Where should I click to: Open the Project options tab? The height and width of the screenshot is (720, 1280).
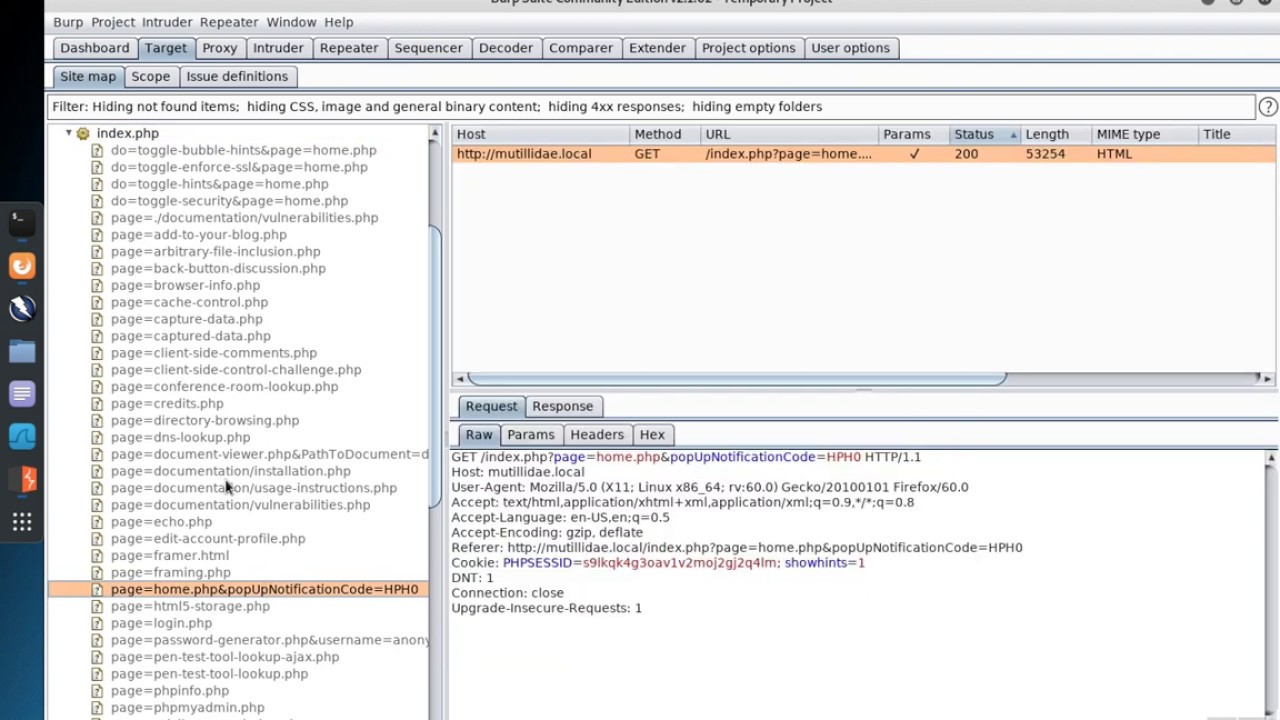tap(748, 48)
